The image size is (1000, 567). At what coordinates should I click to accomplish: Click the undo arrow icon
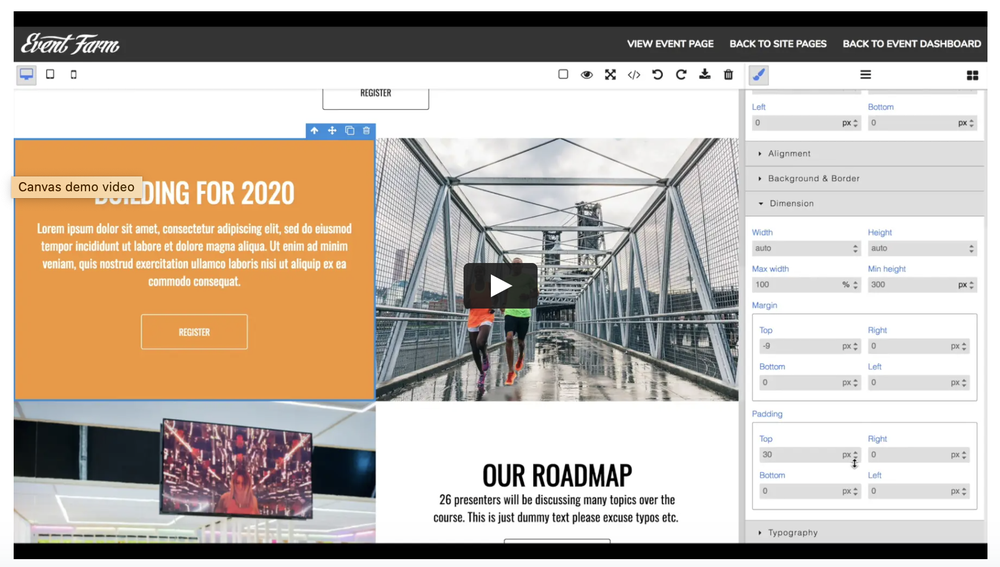click(658, 75)
